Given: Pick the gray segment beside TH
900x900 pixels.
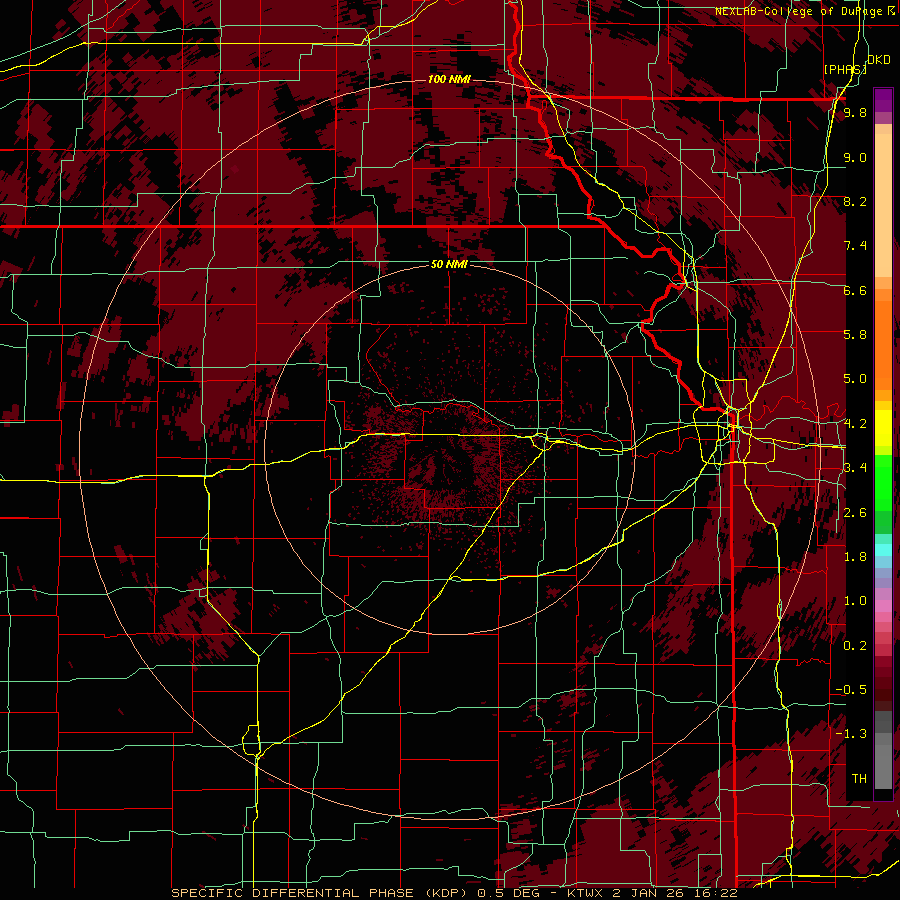Looking at the screenshot, I should point(883,766).
